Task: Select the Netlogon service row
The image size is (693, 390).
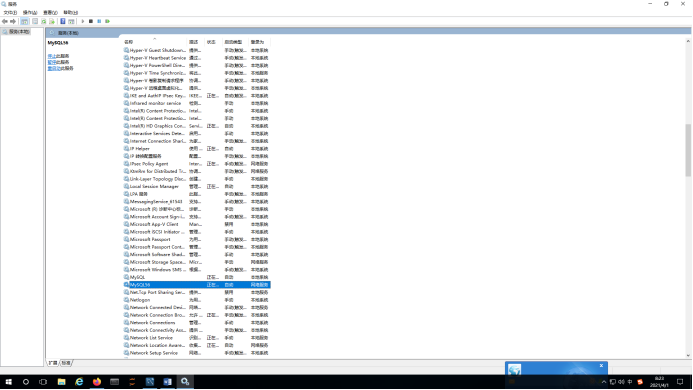Action: click(197, 300)
